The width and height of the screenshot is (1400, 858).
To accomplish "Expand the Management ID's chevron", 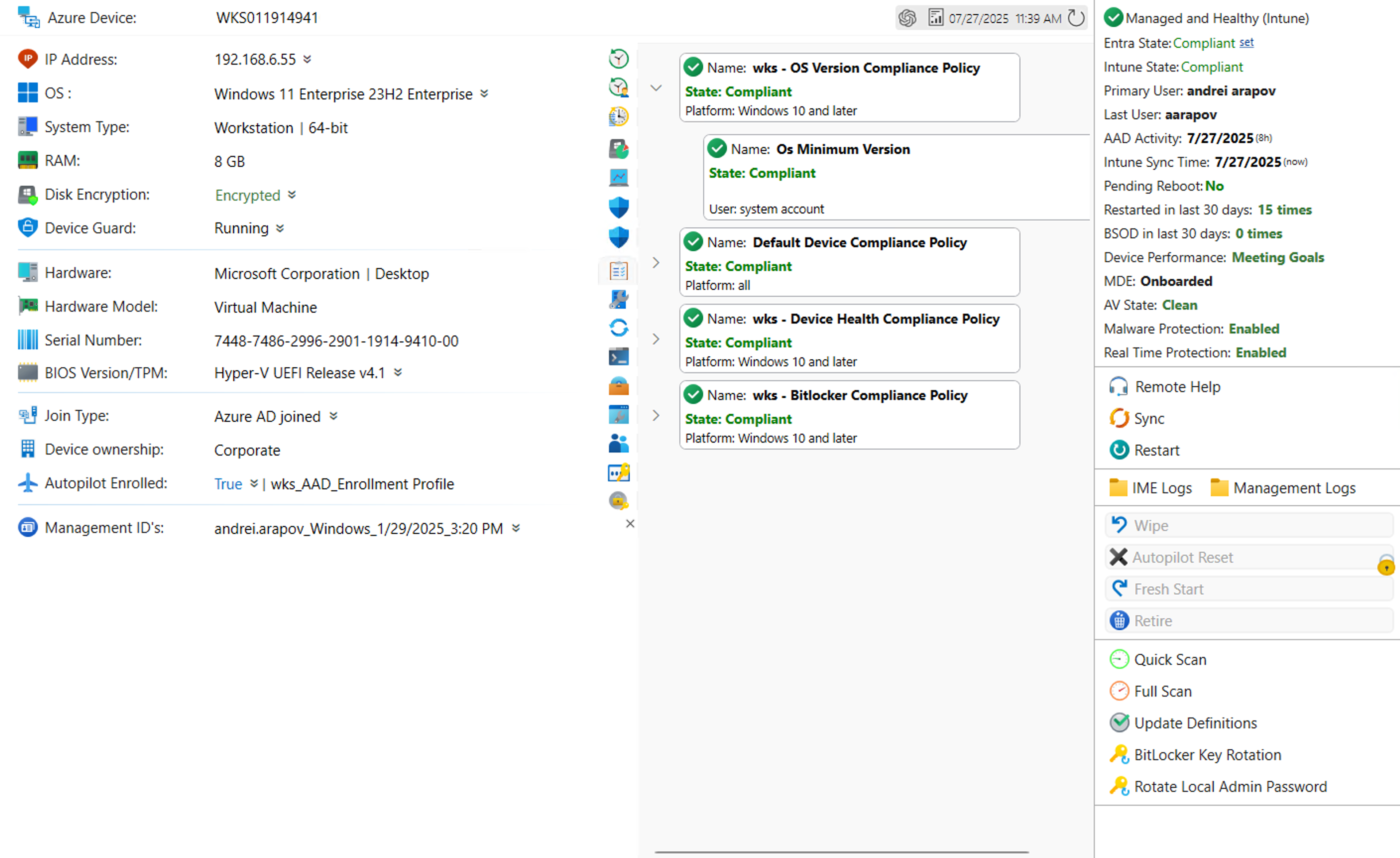I will tap(516, 528).
